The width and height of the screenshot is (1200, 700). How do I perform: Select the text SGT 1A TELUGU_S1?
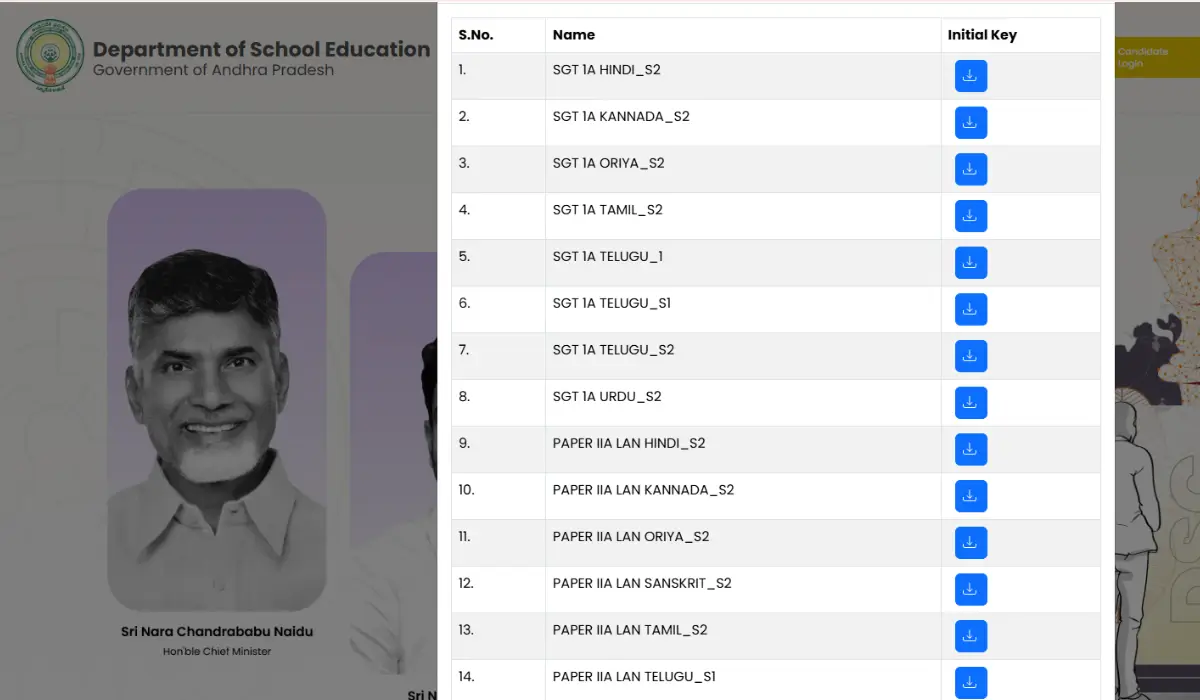612,303
